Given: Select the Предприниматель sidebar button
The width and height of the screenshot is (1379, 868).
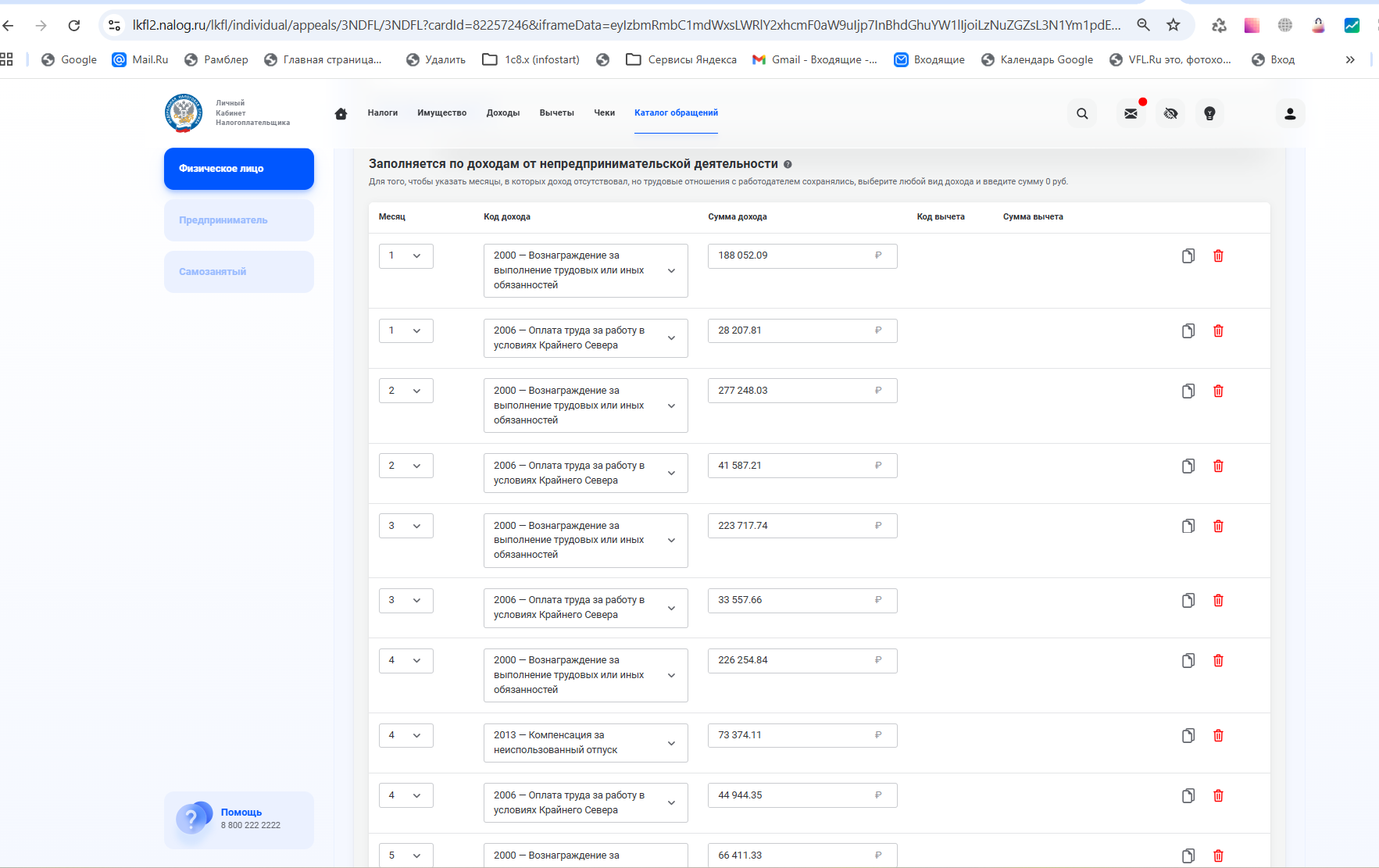Looking at the screenshot, I should [238, 220].
